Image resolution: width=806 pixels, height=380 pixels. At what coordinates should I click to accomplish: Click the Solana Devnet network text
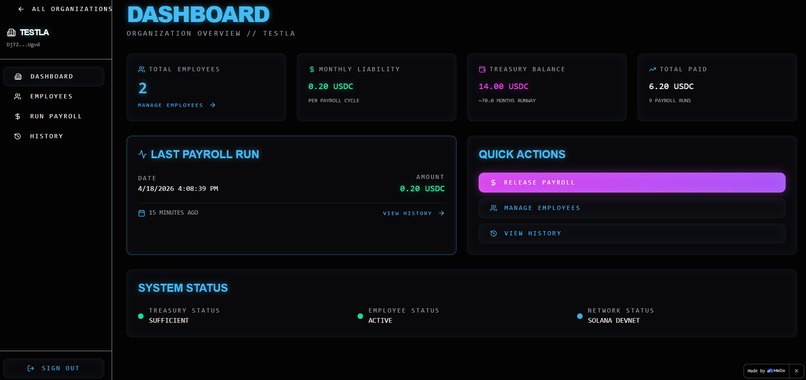click(x=614, y=320)
